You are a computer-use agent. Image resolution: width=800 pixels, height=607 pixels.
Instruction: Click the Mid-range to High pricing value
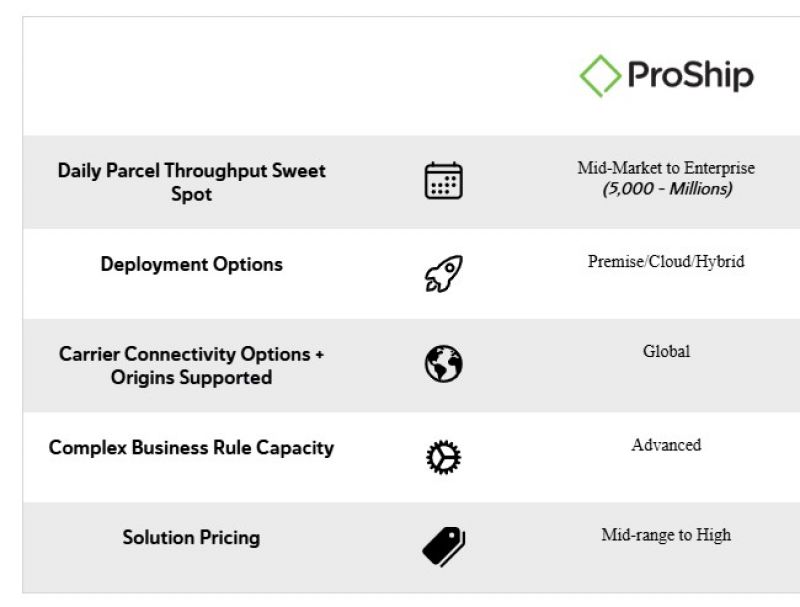pyautogui.click(x=666, y=535)
